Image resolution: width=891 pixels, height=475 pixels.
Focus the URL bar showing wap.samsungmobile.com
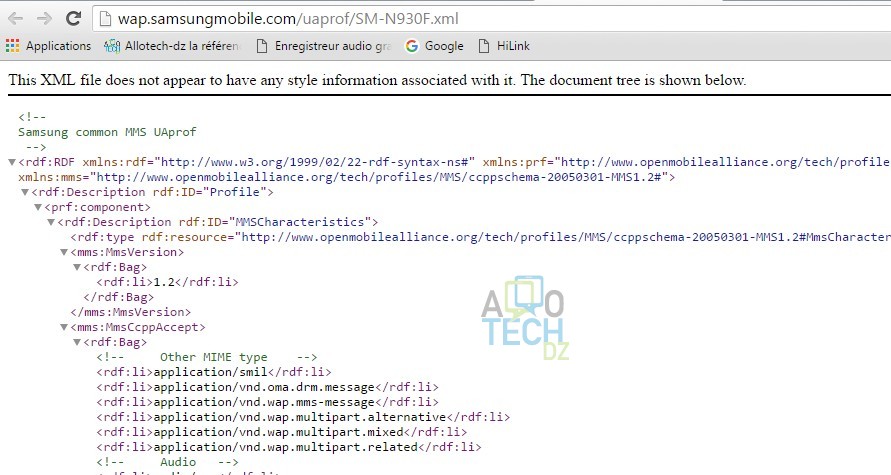point(492,19)
